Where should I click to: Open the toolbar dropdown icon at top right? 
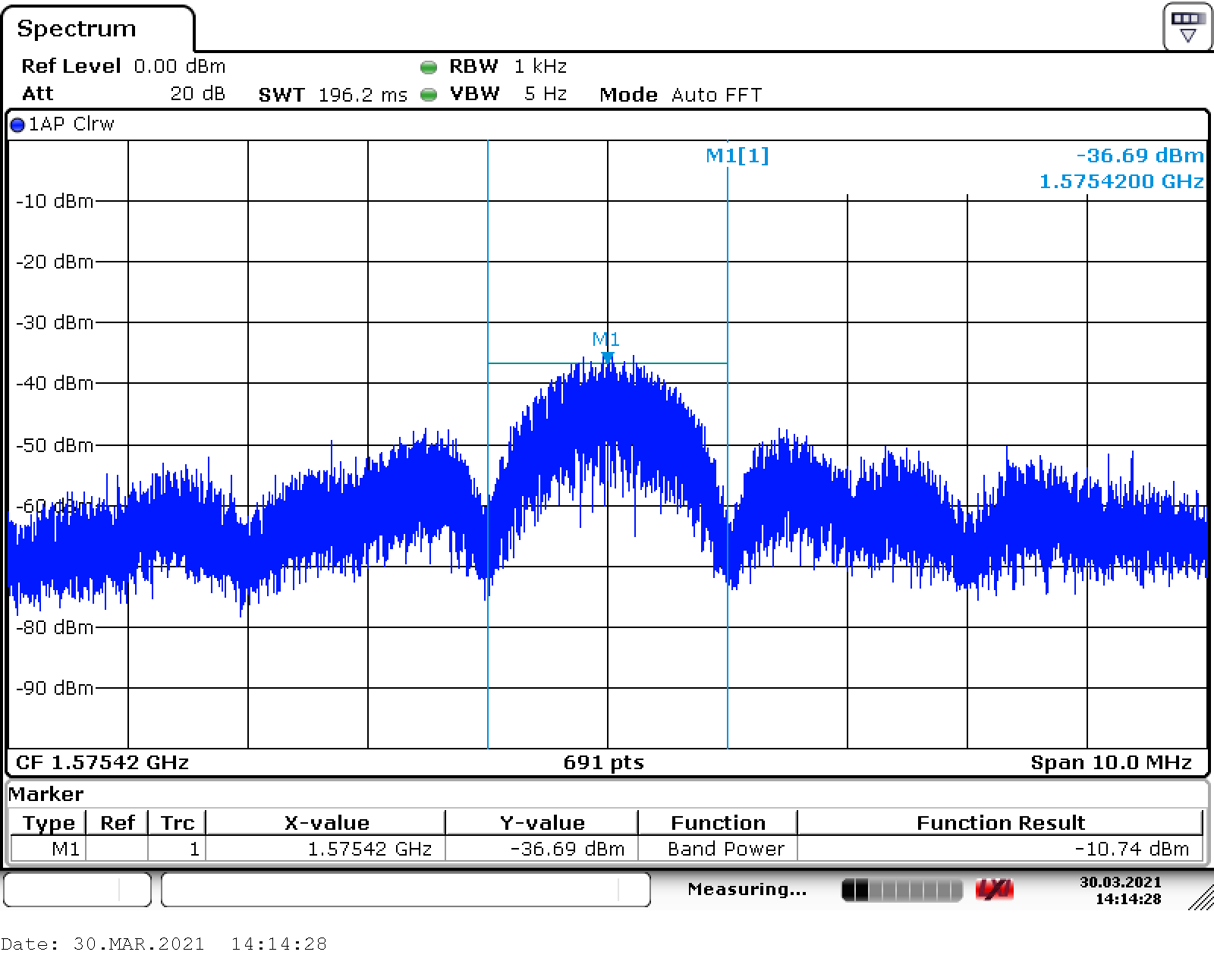pyautogui.click(x=1187, y=27)
